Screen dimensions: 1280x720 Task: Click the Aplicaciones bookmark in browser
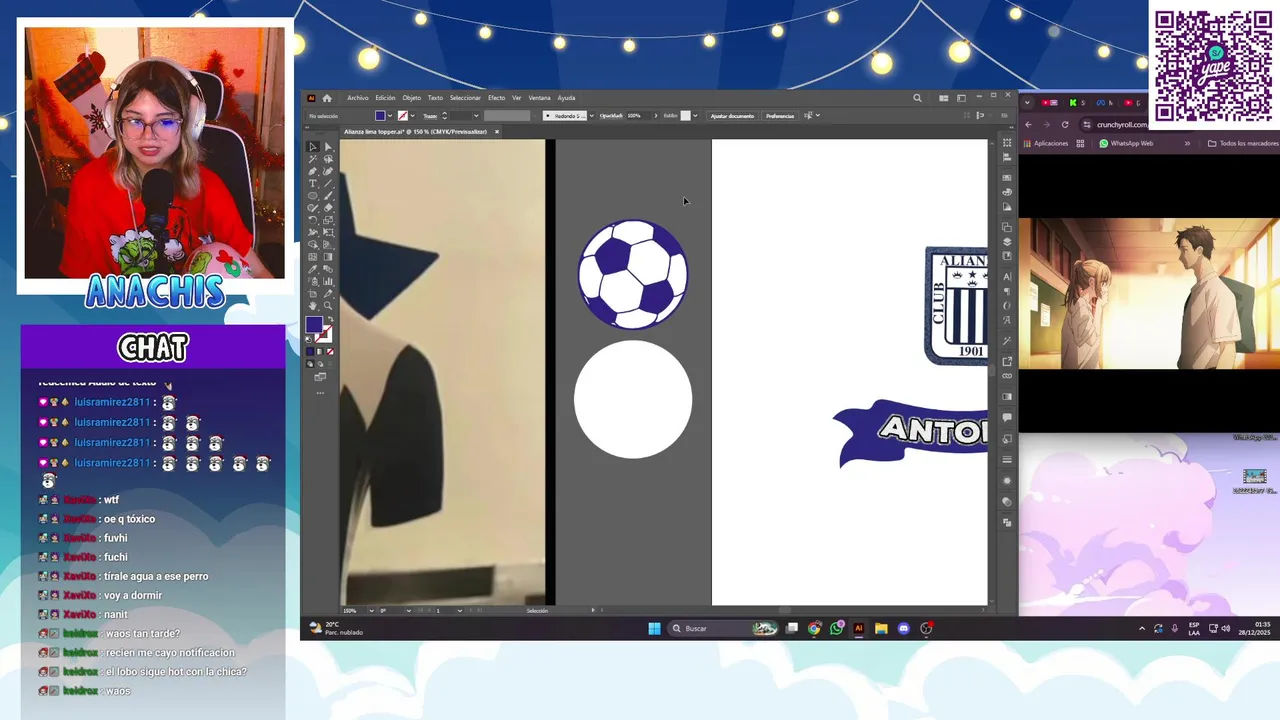[x=1046, y=143]
